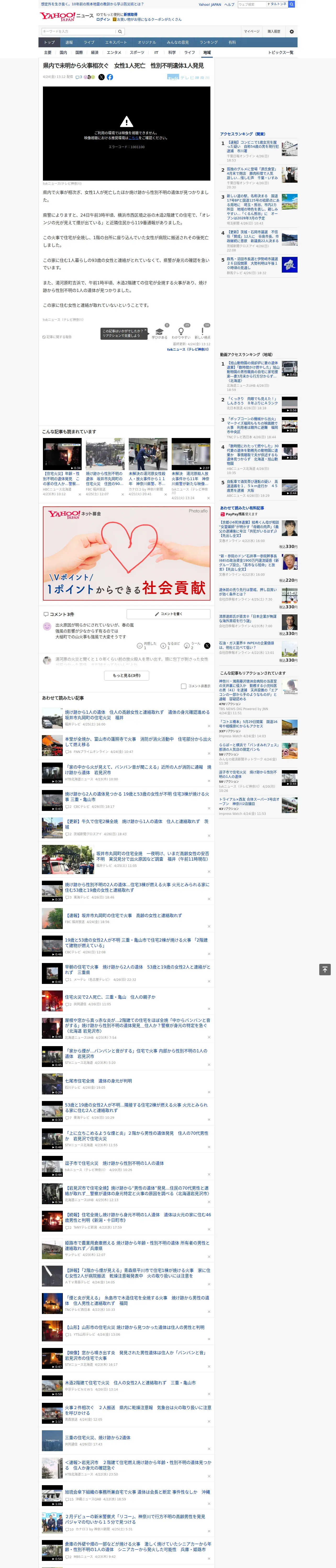This screenshot has width=336, height=1568.
Task: Click the blue search button in top bar
Action: pyautogui.click(x=292, y=4)
